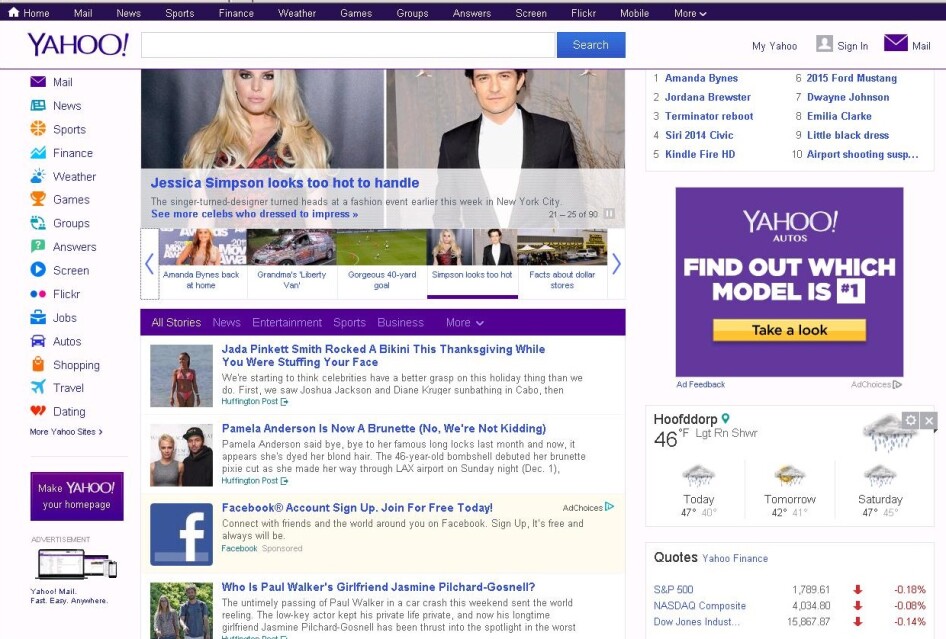
Task: Click the Home house icon in top bar
Action: tap(13, 12)
